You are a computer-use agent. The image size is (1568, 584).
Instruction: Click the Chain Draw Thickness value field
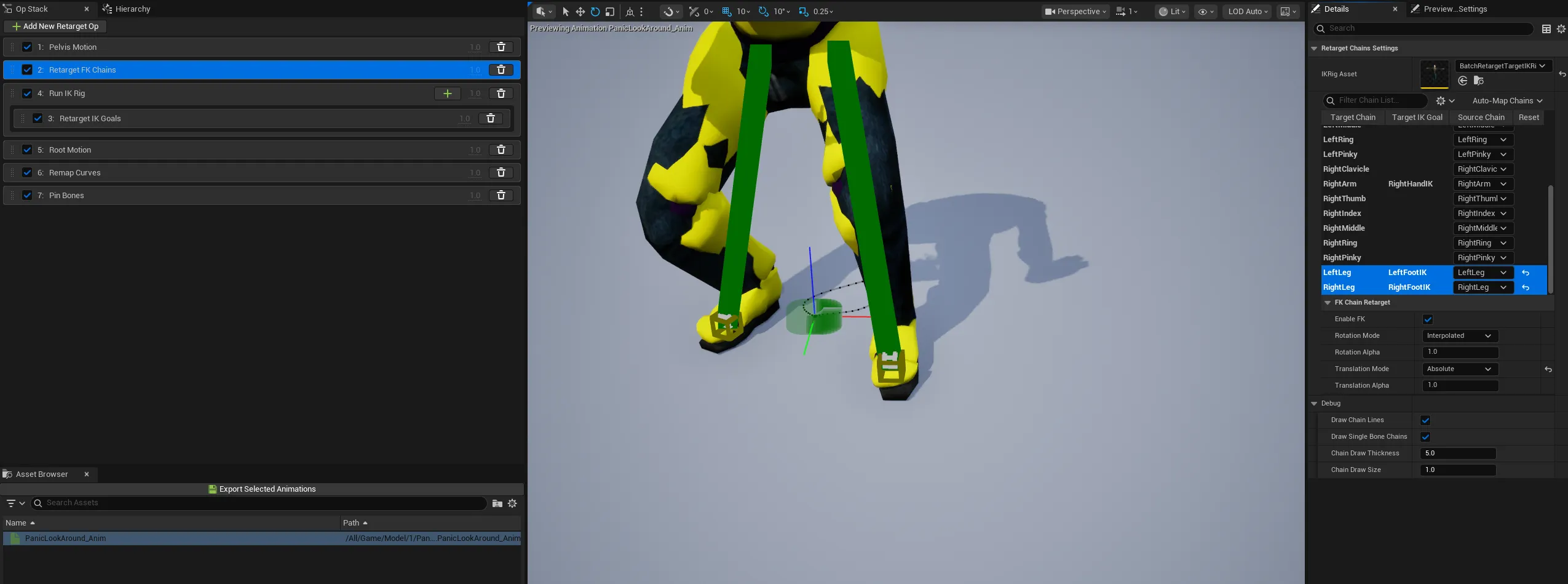[x=1459, y=454]
